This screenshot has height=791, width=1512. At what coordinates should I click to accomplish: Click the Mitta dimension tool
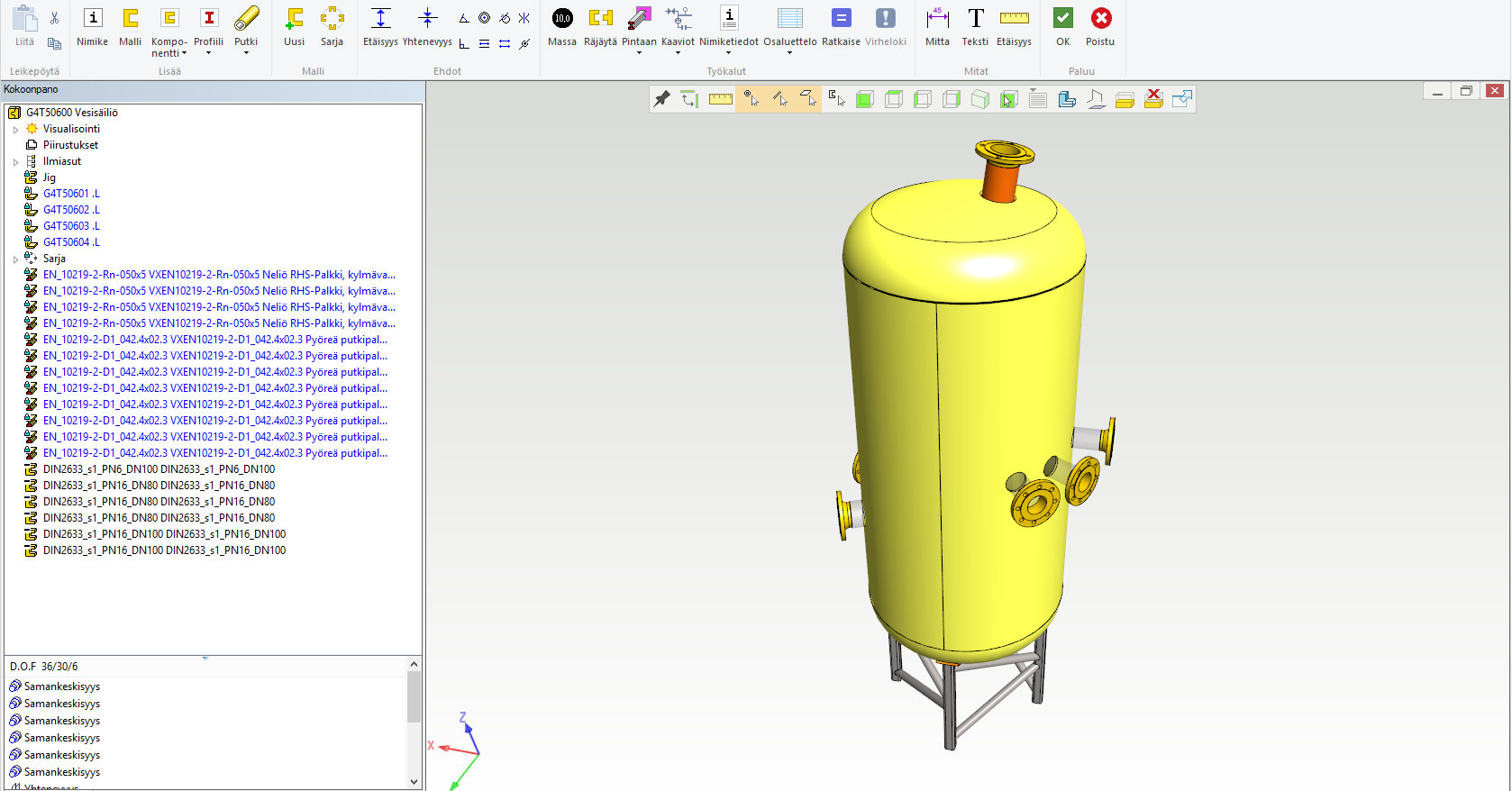pos(937,26)
